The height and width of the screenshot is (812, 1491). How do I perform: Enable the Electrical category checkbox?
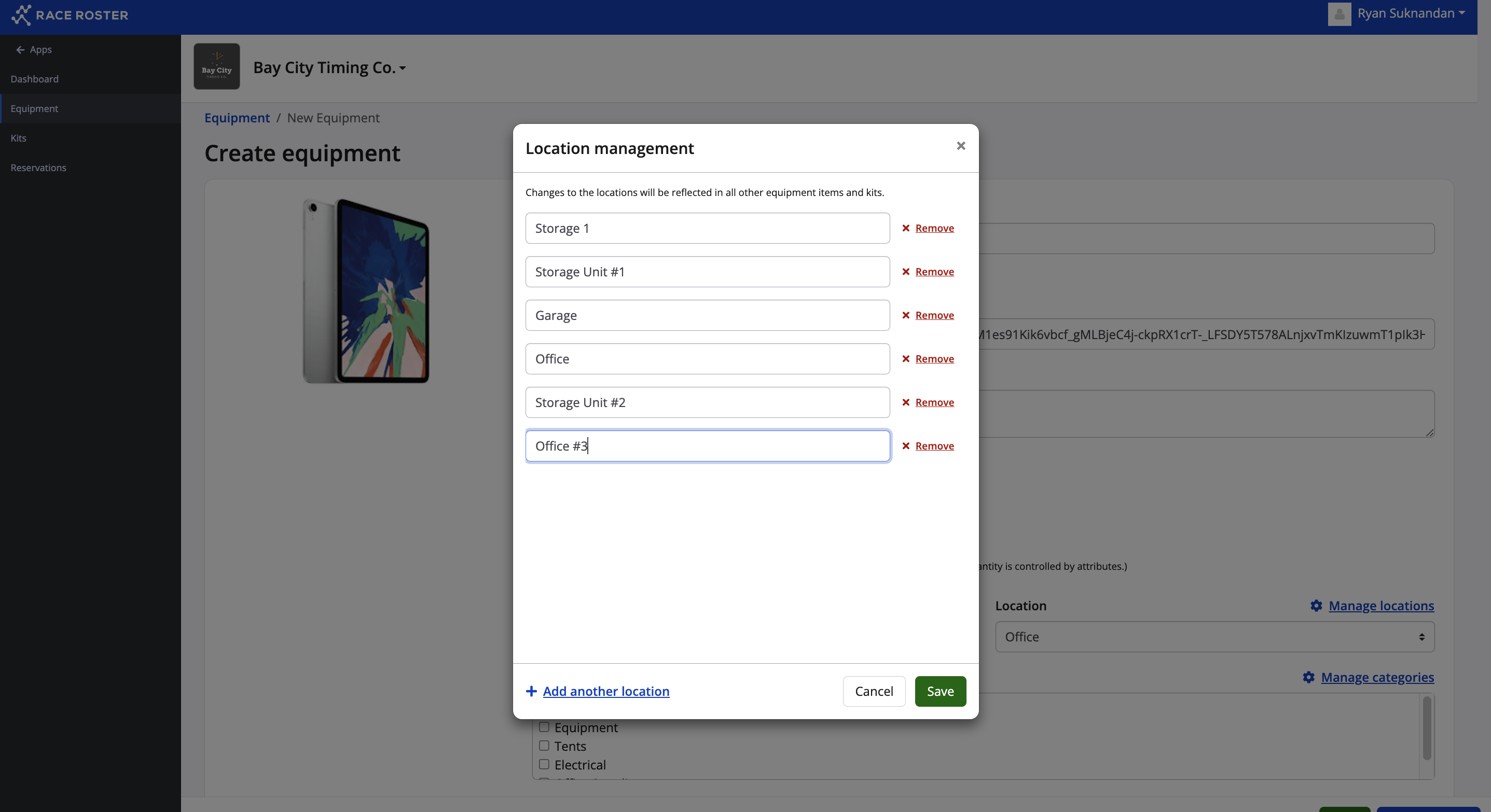[x=544, y=764]
